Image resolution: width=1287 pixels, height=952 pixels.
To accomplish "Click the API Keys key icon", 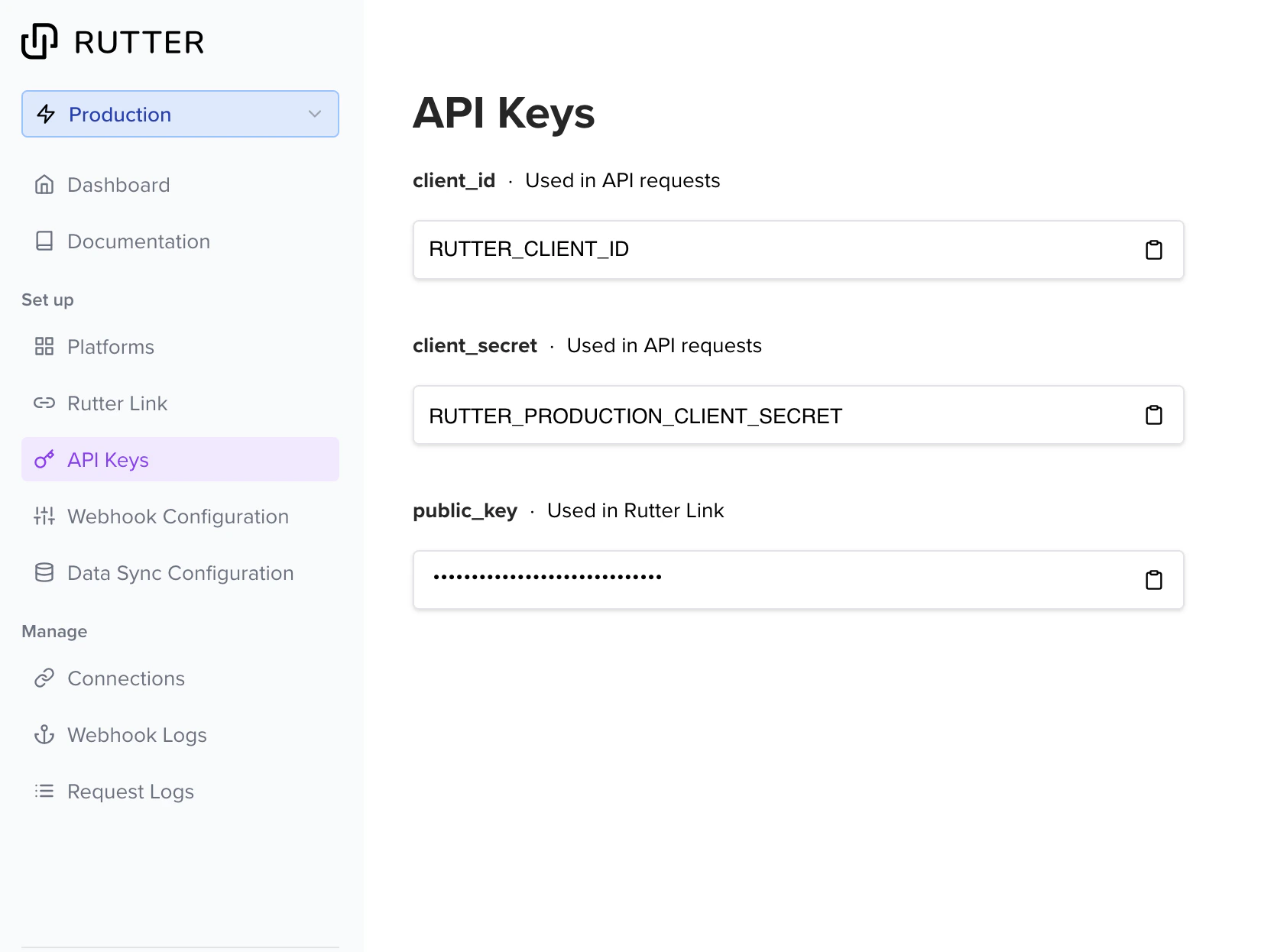I will click(x=44, y=460).
